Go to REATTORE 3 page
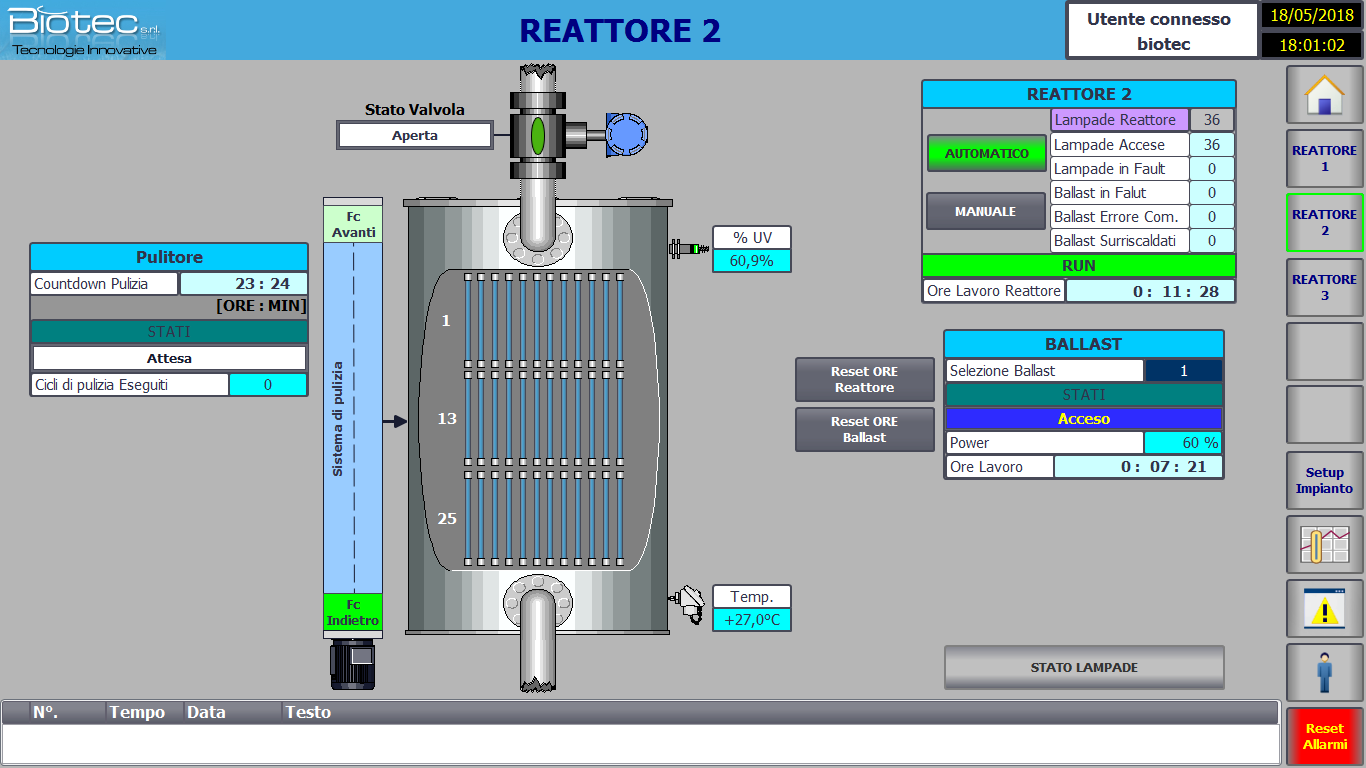1366x768 pixels. pyautogui.click(x=1324, y=287)
